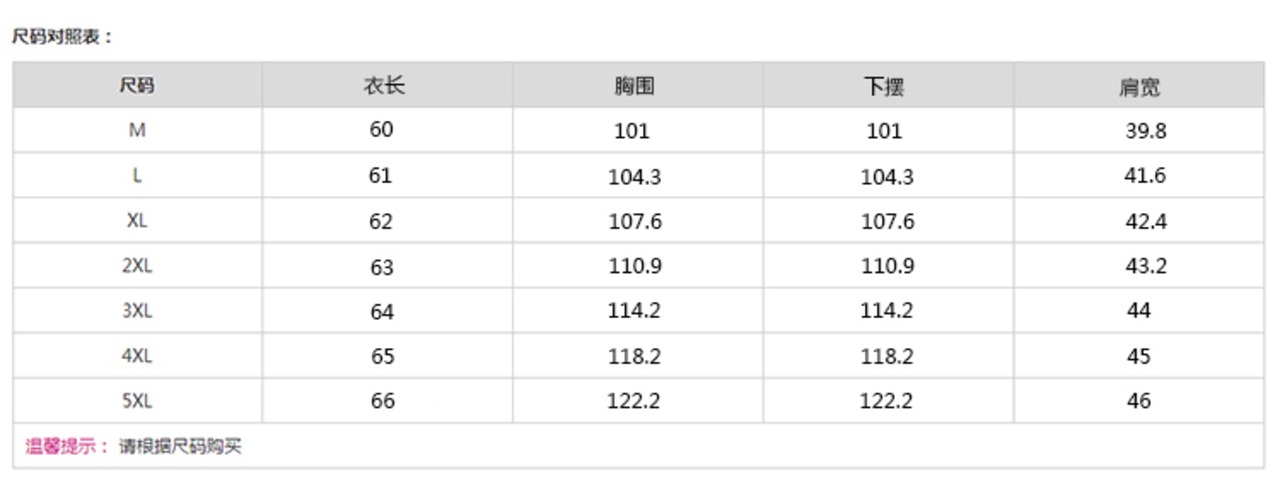Select the 2XL size row label
The image size is (1280, 480).
click(x=137, y=266)
